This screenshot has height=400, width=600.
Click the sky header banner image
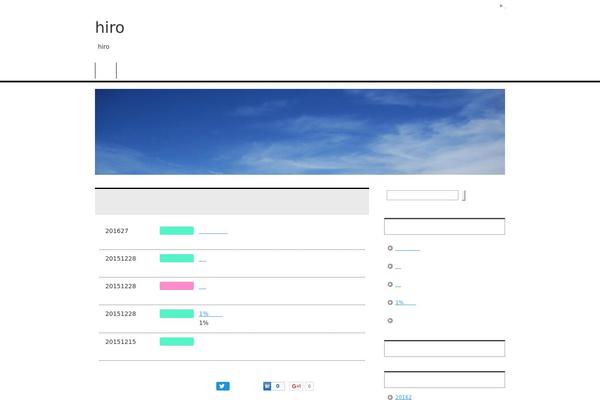(x=300, y=132)
